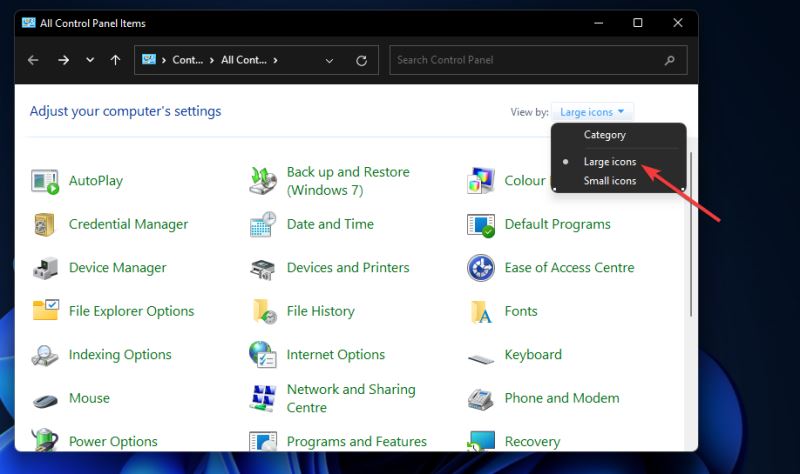Click the Mouse icon

[x=46, y=399]
